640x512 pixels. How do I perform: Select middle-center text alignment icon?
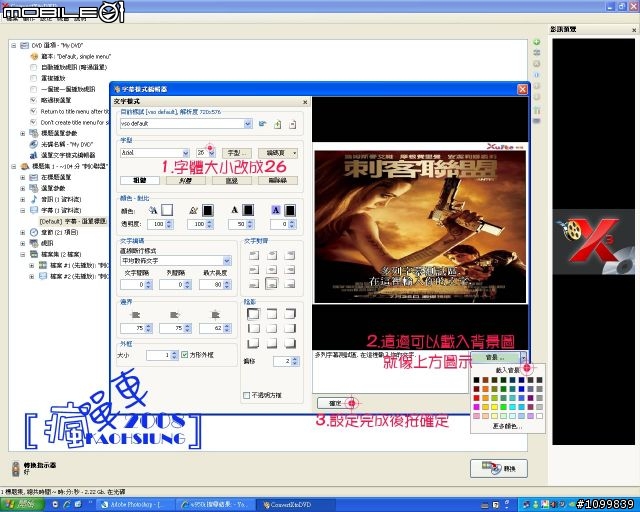[x=272, y=270]
